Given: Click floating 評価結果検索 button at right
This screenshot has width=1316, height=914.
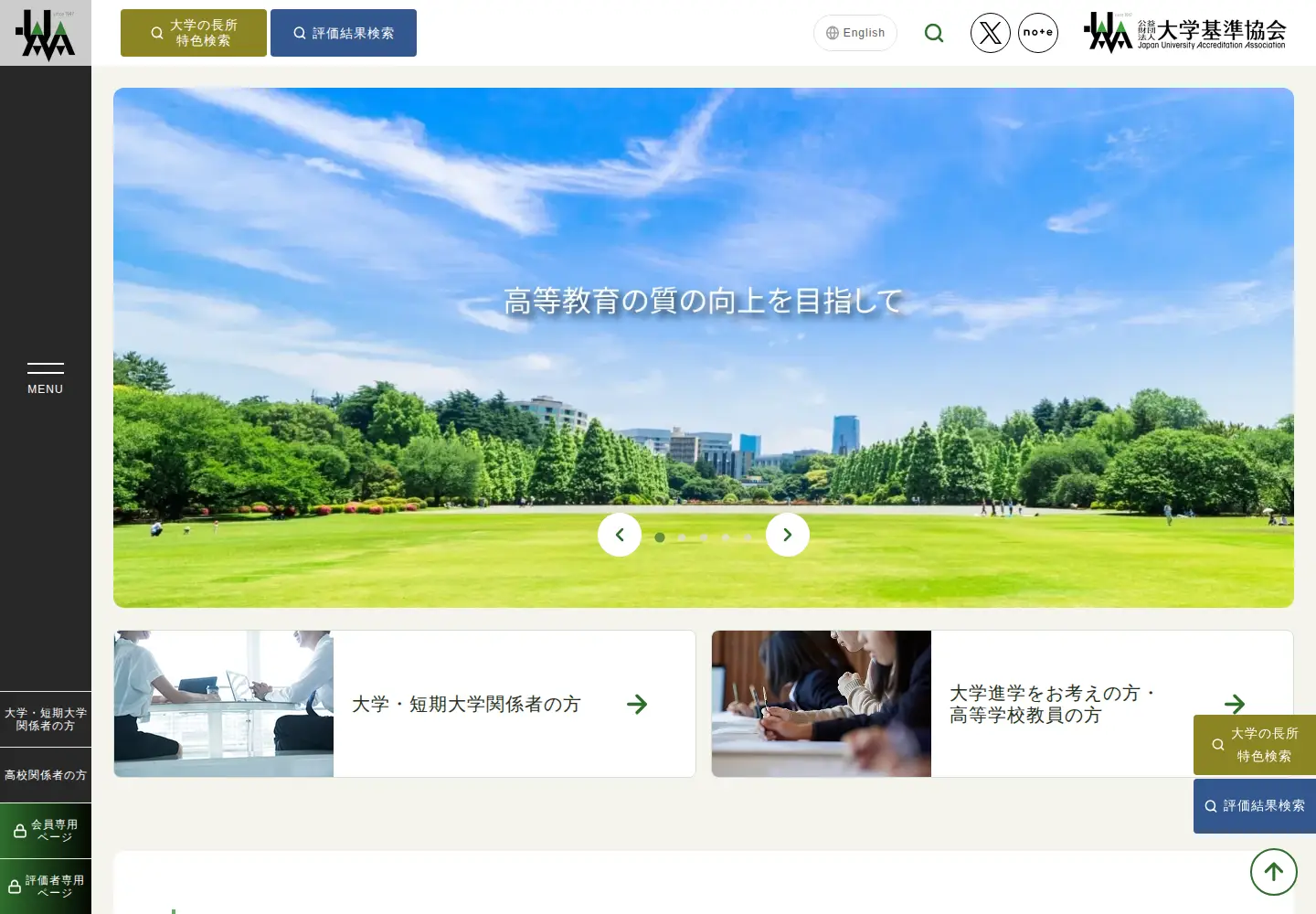Looking at the screenshot, I should 1255,806.
